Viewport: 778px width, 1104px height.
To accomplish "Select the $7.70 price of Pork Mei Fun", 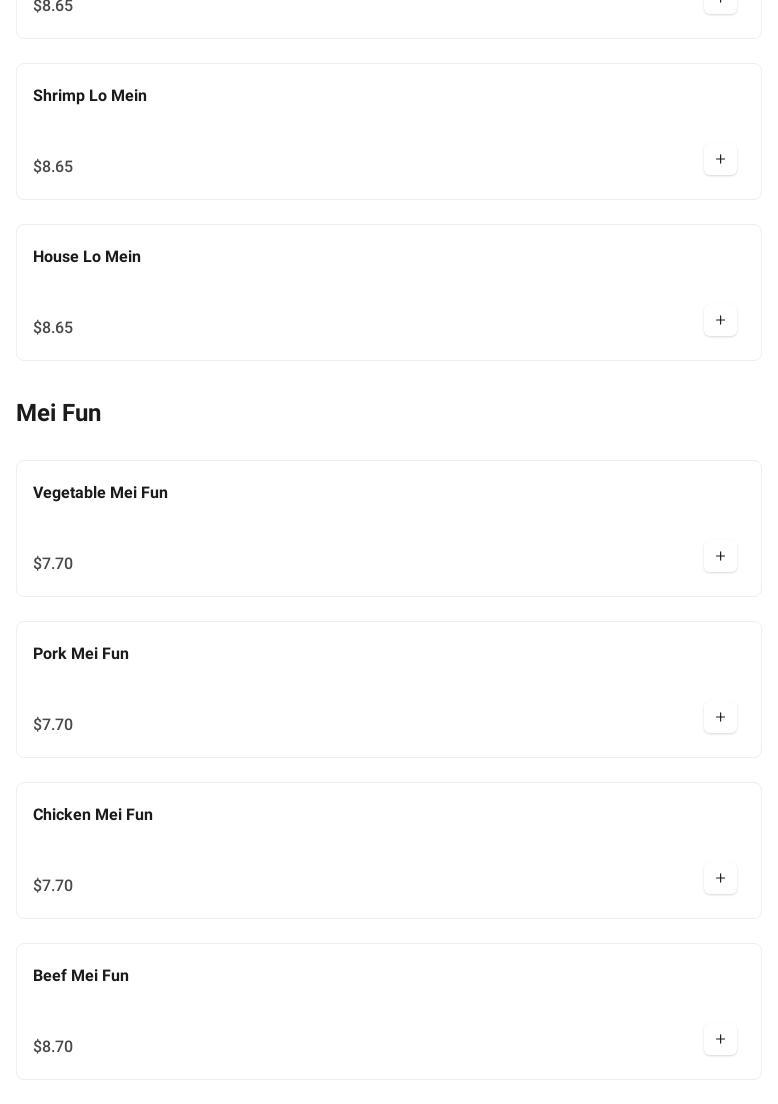I will click(53, 725).
